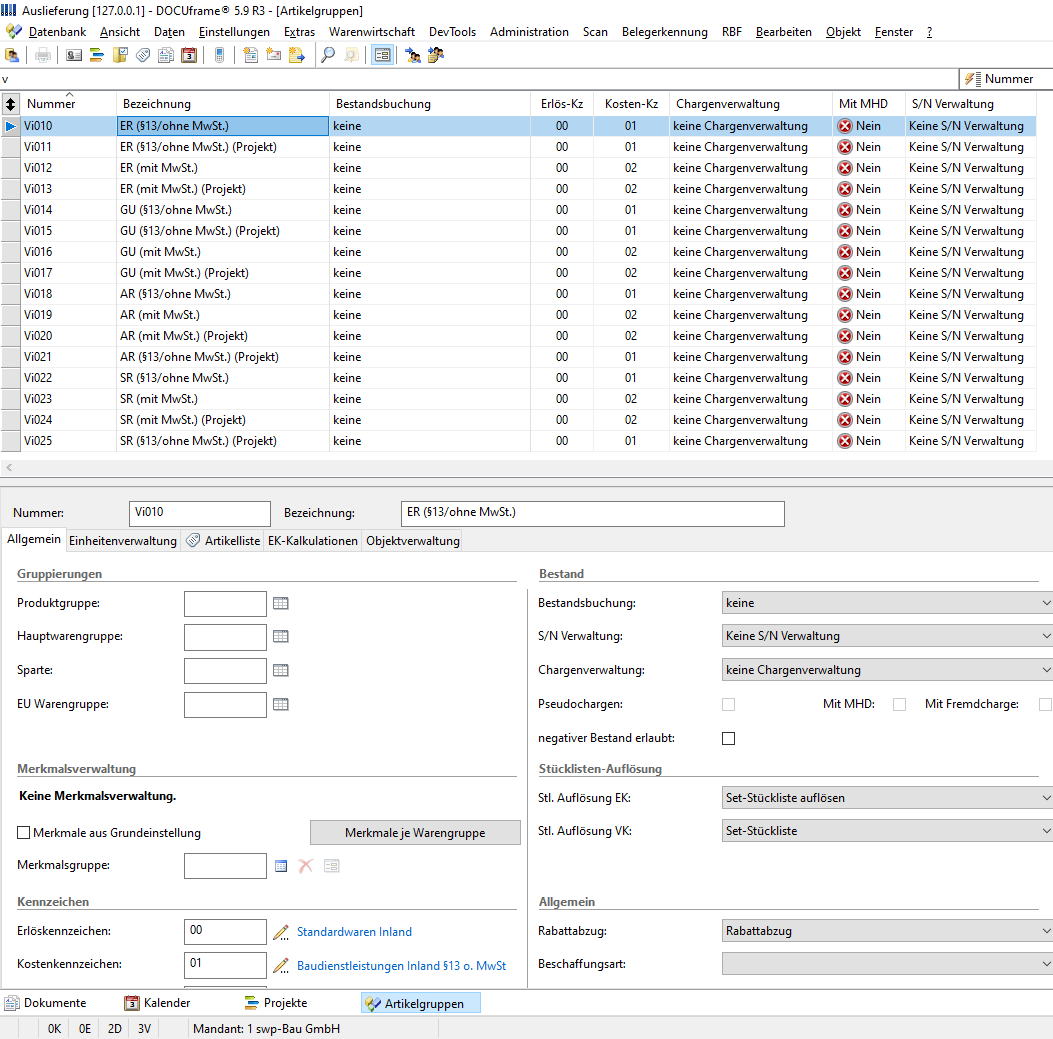Open the S/N Verwaltung dropdown

click(x=888, y=635)
